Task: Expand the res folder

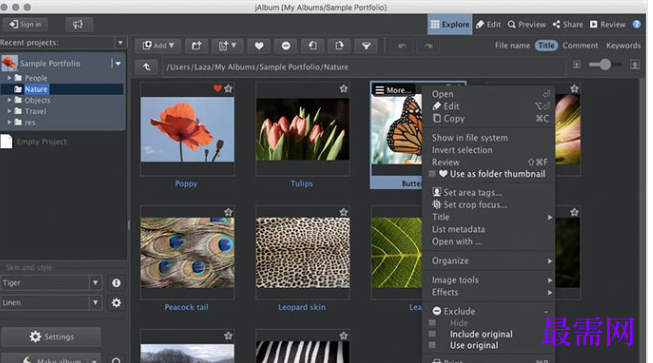Action: (x=9, y=122)
